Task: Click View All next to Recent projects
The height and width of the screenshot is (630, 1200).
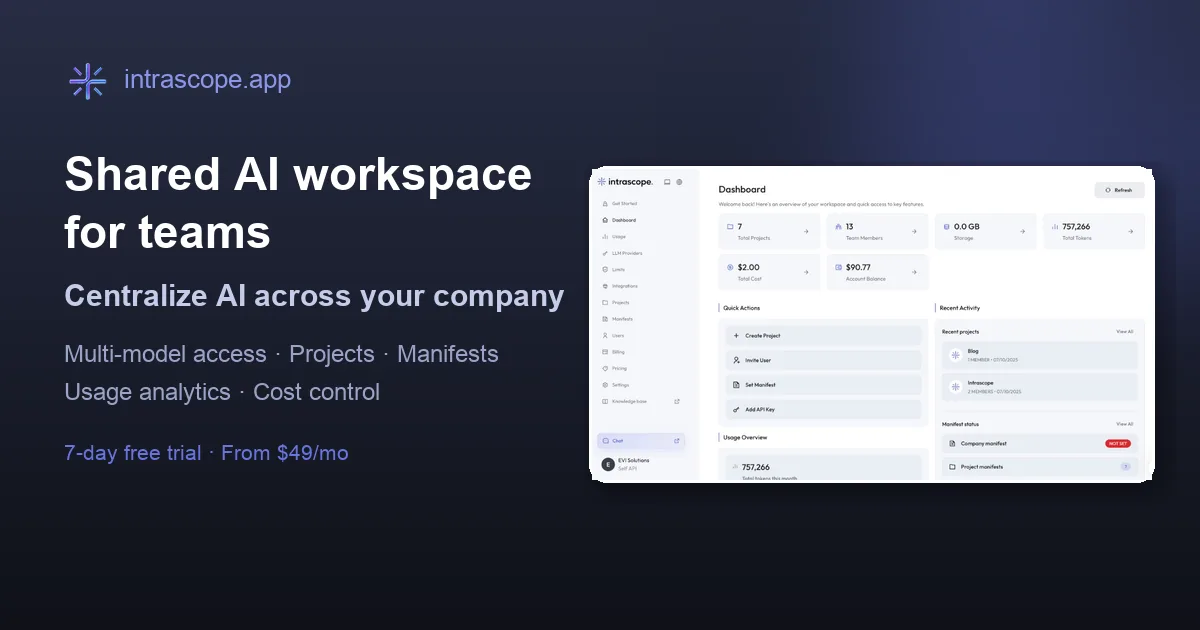Action: point(1125,331)
